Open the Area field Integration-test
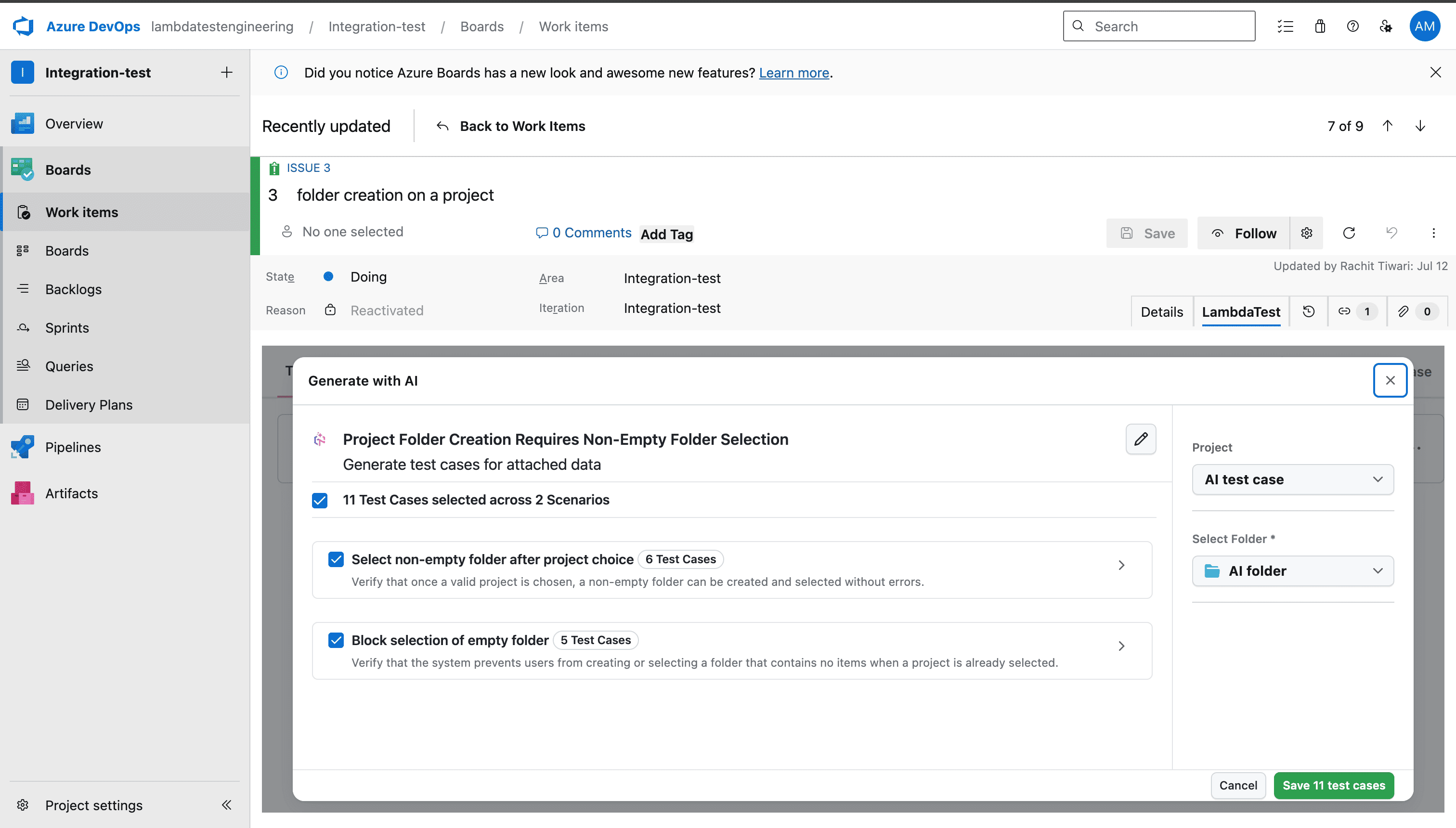 (672, 278)
